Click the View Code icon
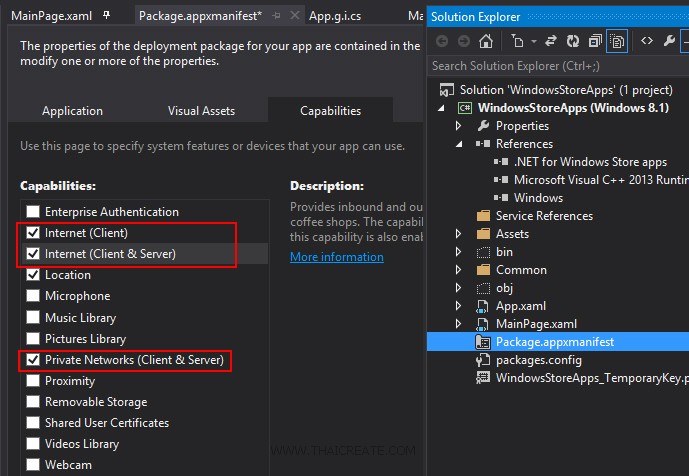The image size is (689, 476). pos(647,41)
